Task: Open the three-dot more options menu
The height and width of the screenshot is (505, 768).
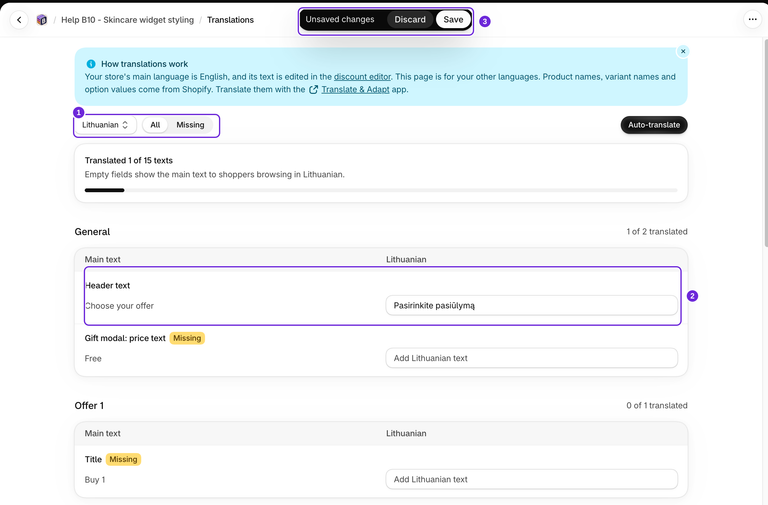Action: 752,20
